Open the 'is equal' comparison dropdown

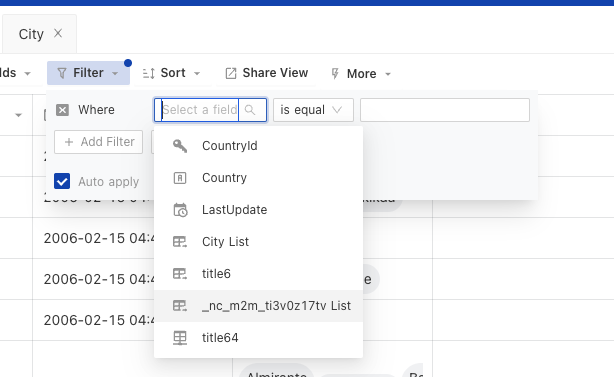(313, 110)
